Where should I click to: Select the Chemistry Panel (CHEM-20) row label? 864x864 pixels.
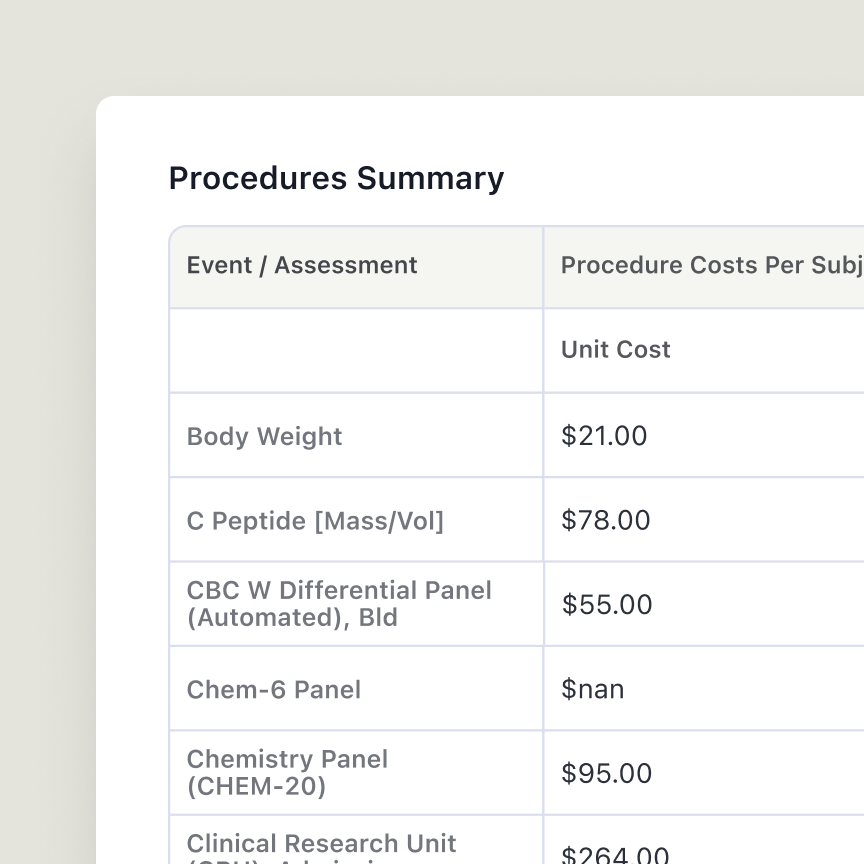pyautogui.click(x=287, y=773)
